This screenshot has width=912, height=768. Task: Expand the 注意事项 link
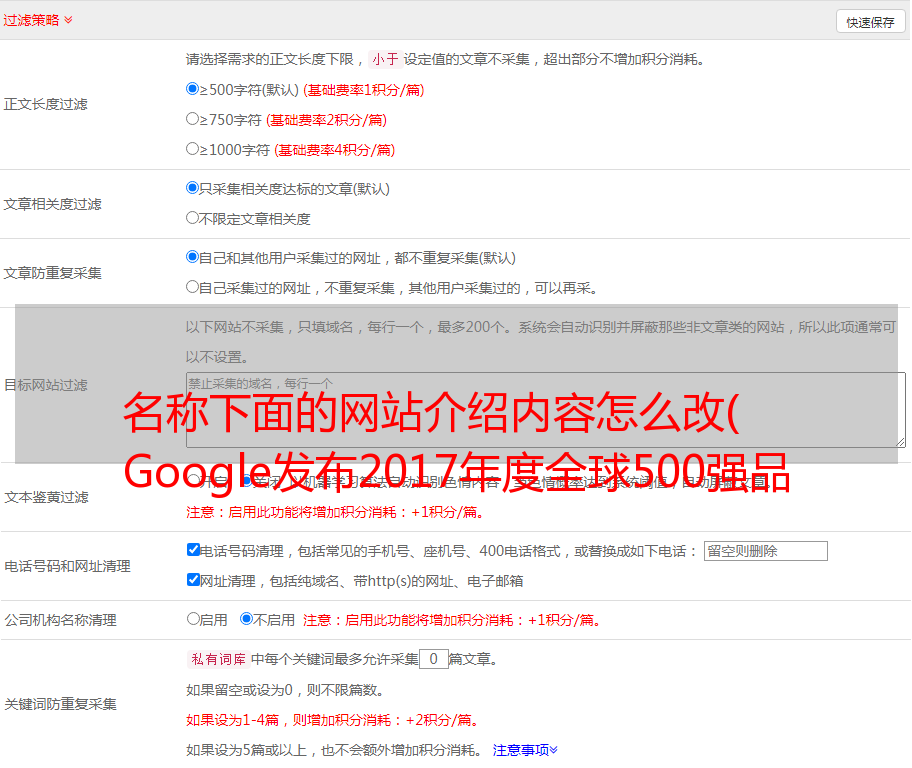click(x=525, y=750)
